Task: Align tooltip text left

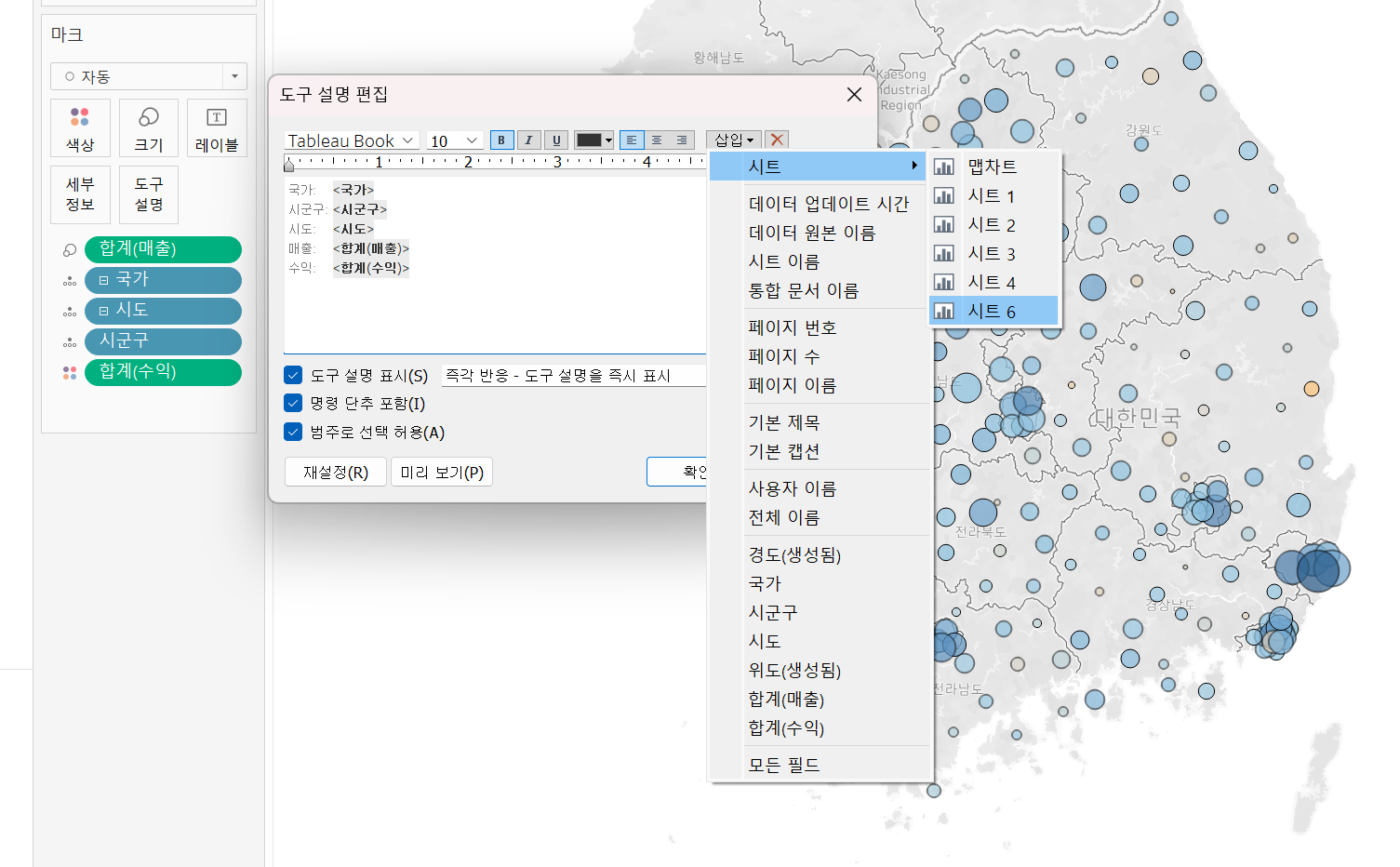Action: [632, 140]
